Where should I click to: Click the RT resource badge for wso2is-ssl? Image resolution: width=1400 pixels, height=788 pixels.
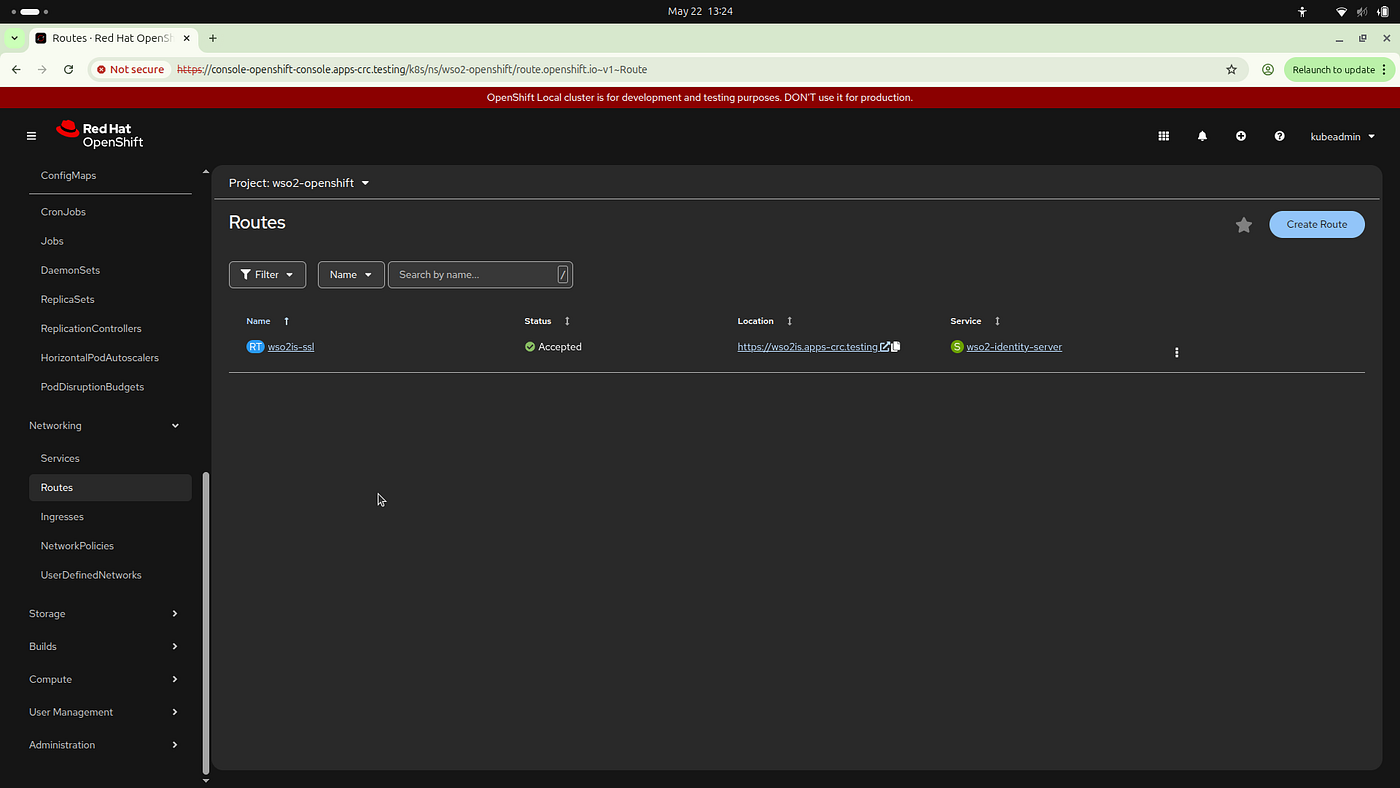256,347
